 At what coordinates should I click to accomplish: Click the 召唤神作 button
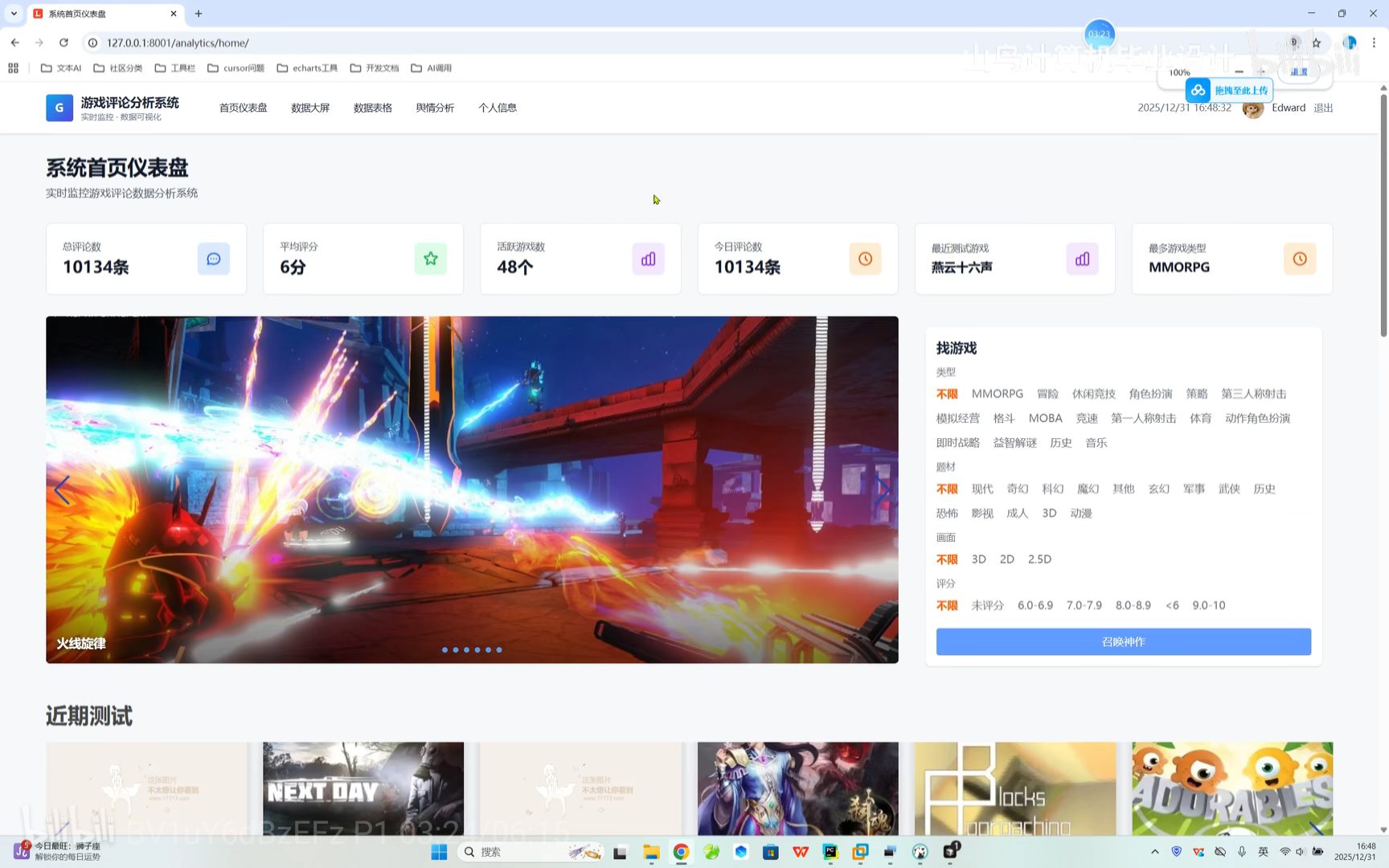pos(1123,641)
